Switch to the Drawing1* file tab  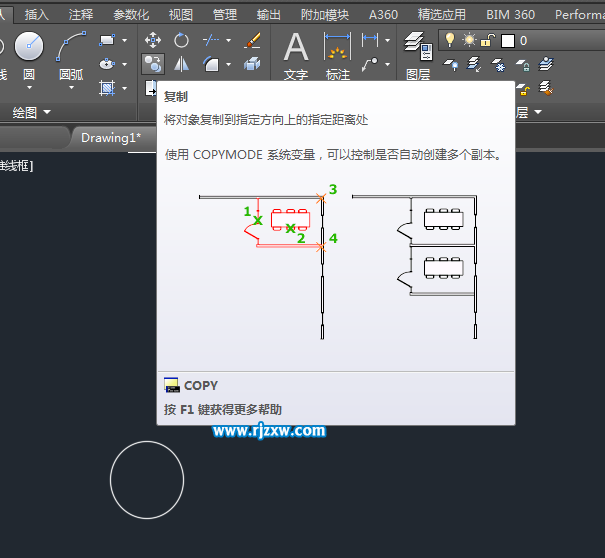point(111,138)
